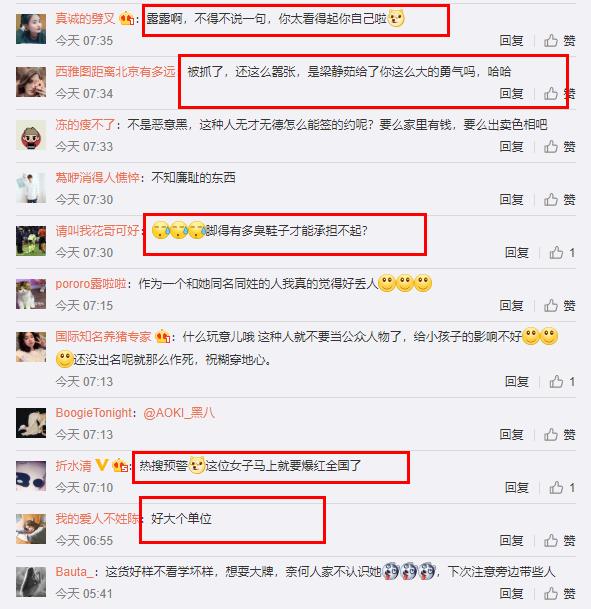
Task: Like the comment by 冻的瘦不了
Action: pyautogui.click(x=559, y=146)
